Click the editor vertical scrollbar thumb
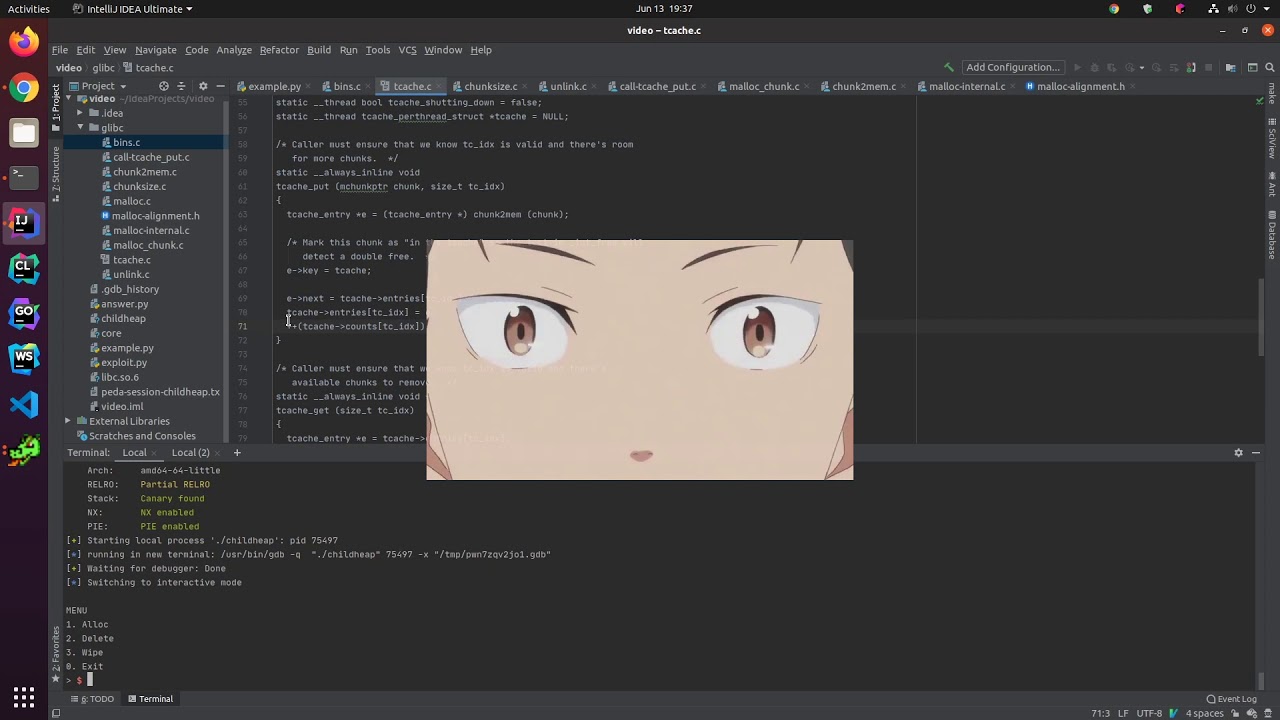The height and width of the screenshot is (720, 1280). (1263, 317)
